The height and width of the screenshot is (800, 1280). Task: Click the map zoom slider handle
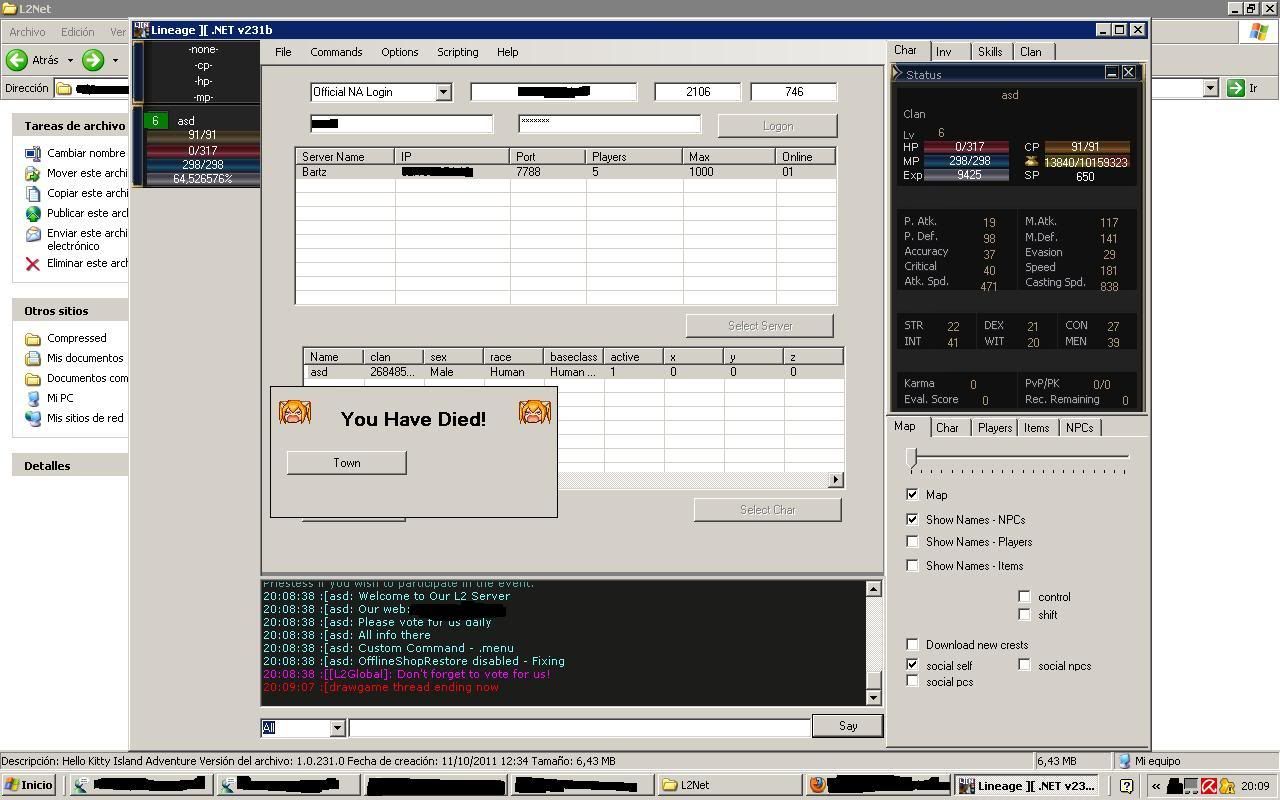coord(911,457)
